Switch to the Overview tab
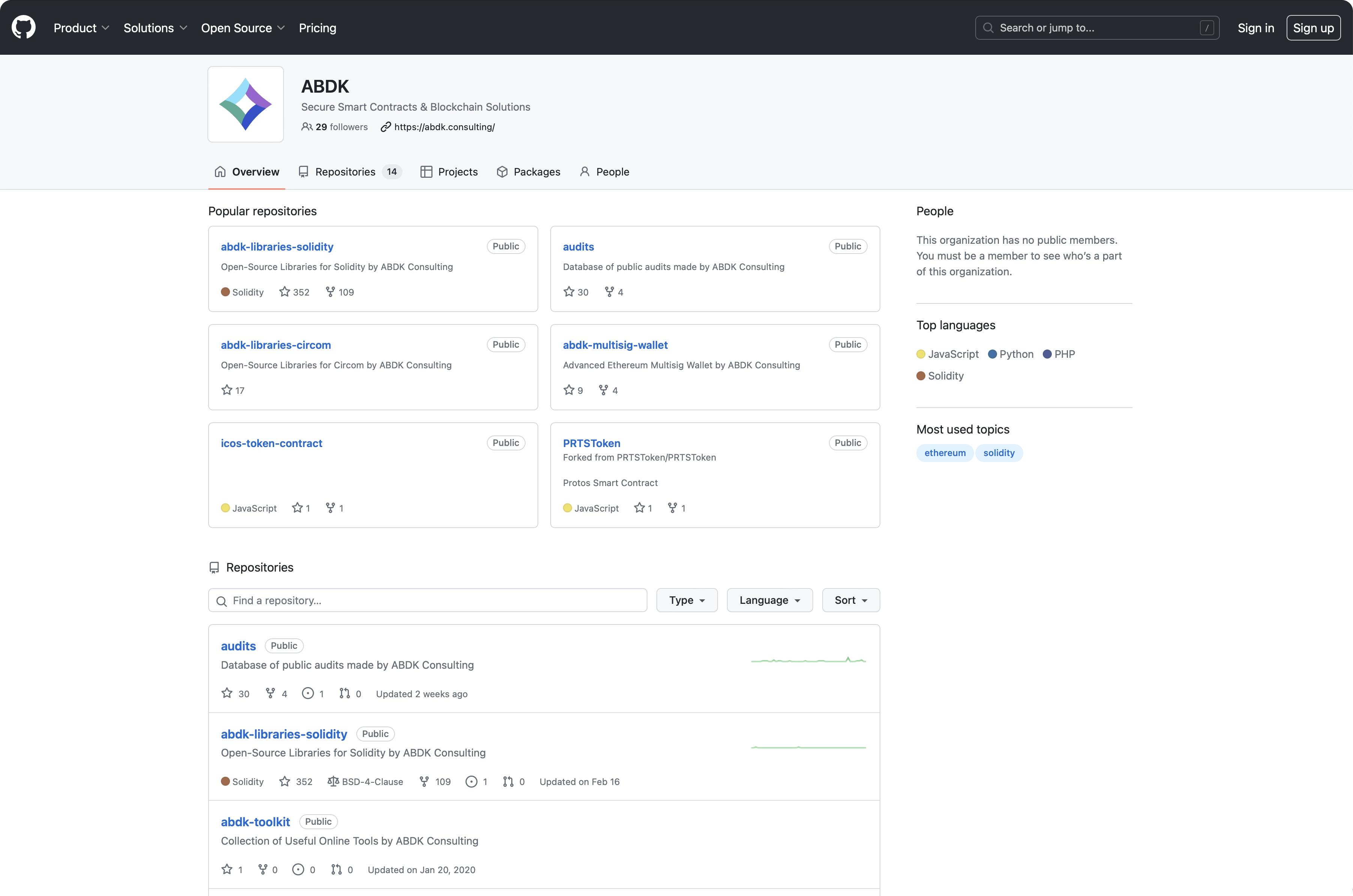Screen dimensions: 1353x896 [247, 171]
